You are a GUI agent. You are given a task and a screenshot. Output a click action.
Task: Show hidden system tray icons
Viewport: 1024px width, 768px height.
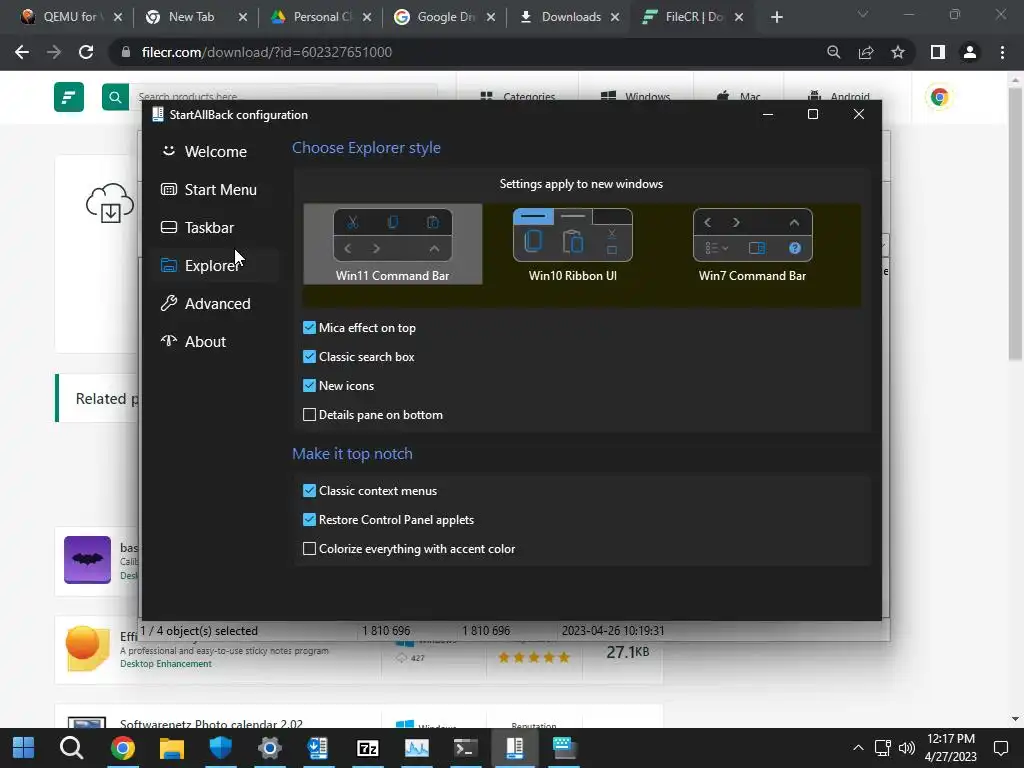point(858,748)
